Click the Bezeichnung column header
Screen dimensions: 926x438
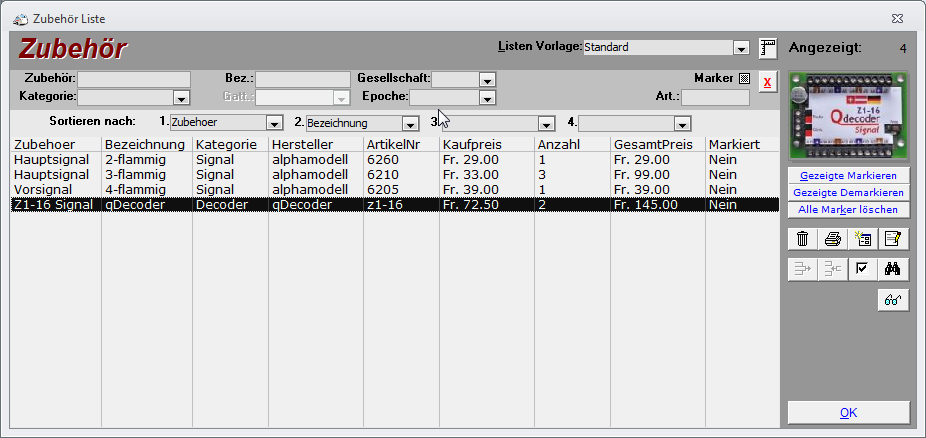(147, 145)
